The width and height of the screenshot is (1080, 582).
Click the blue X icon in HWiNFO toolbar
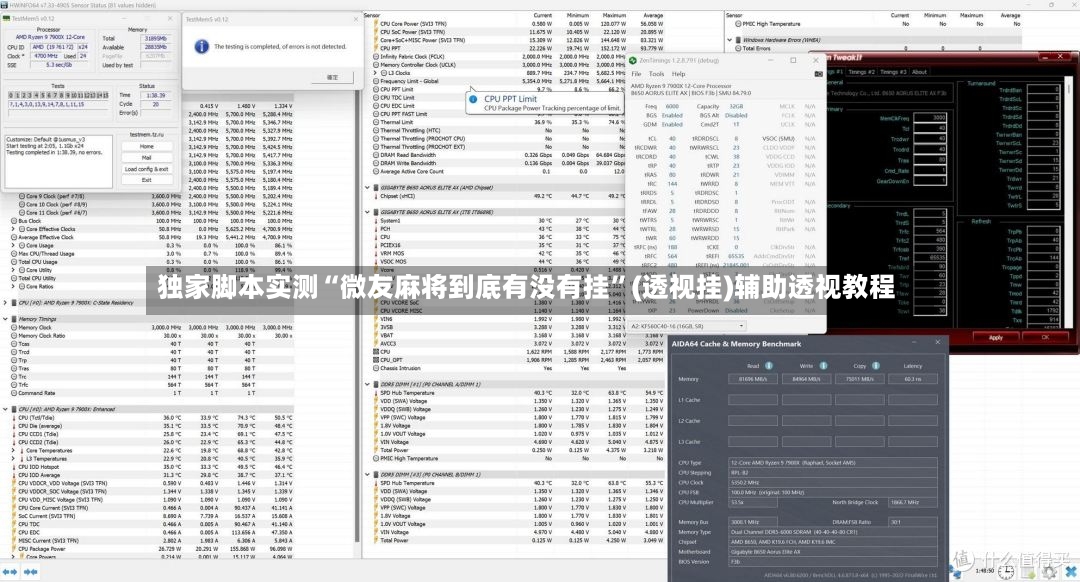(1070, 572)
